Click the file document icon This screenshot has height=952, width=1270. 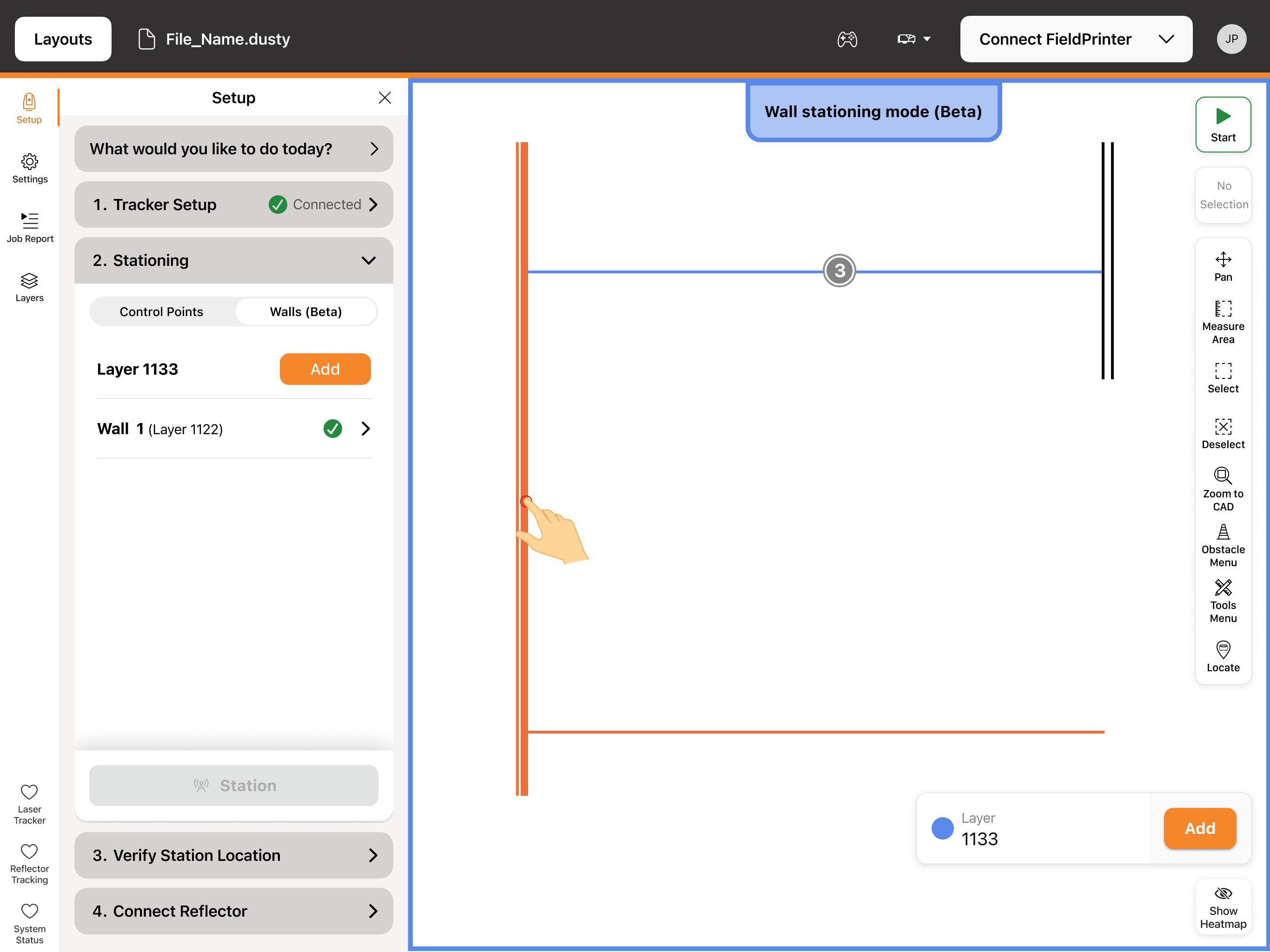click(x=147, y=39)
